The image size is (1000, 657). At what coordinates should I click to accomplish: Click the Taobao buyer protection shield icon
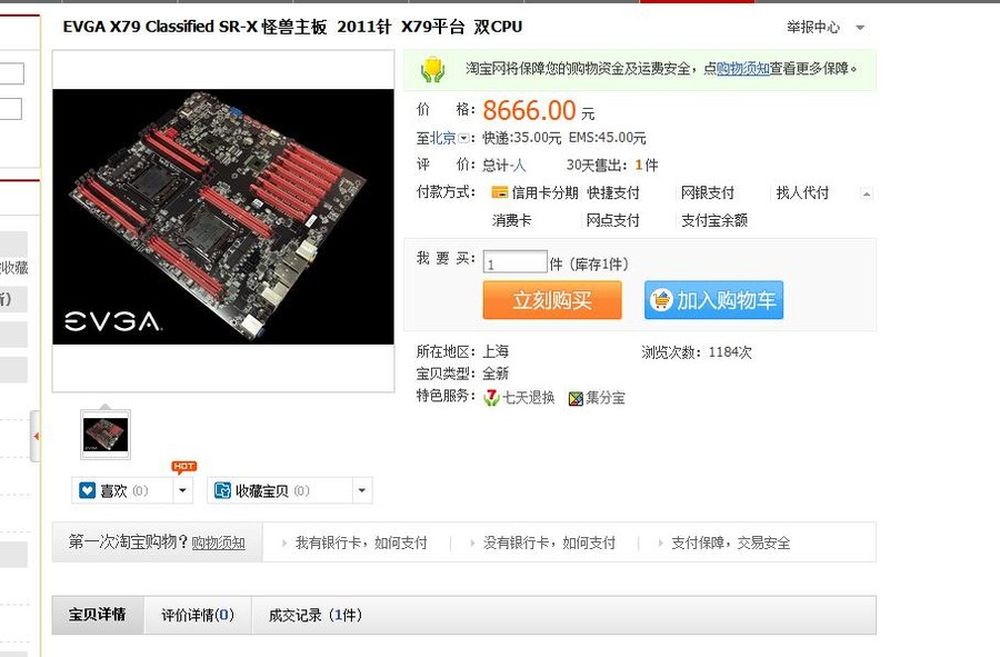click(432, 70)
